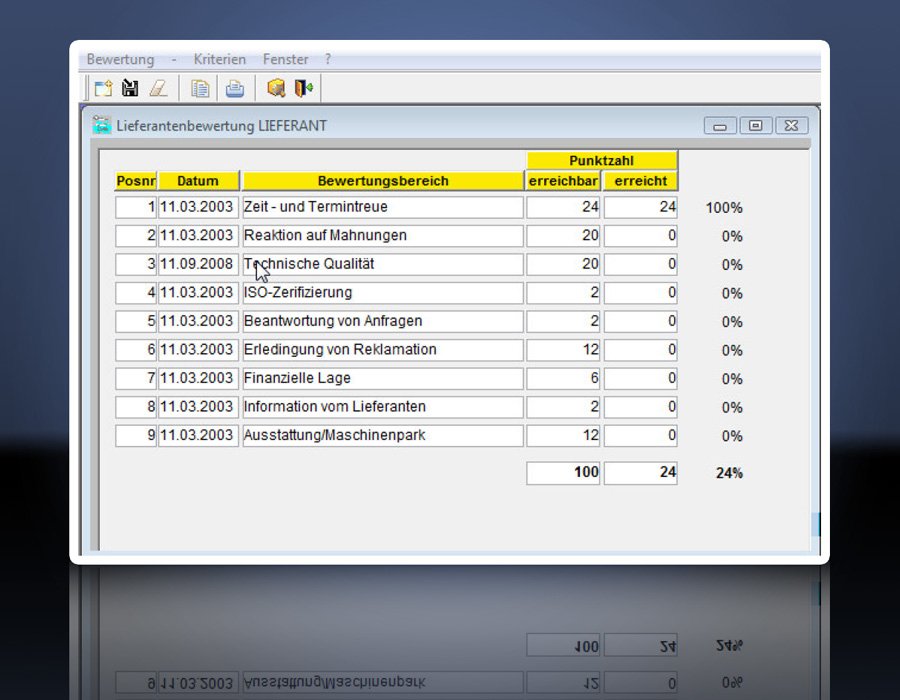Select the 'Zeit - und Termintreue' field
This screenshot has width=900, height=700.
(x=383, y=207)
